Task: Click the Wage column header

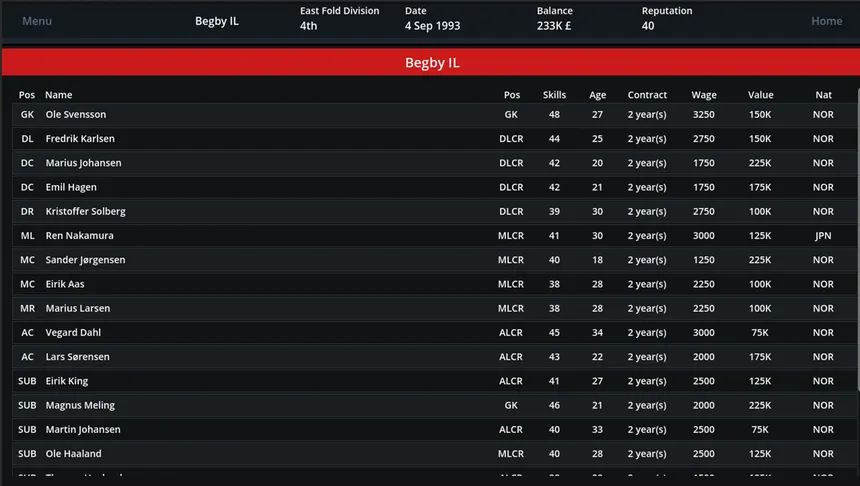Action: pyautogui.click(x=704, y=95)
